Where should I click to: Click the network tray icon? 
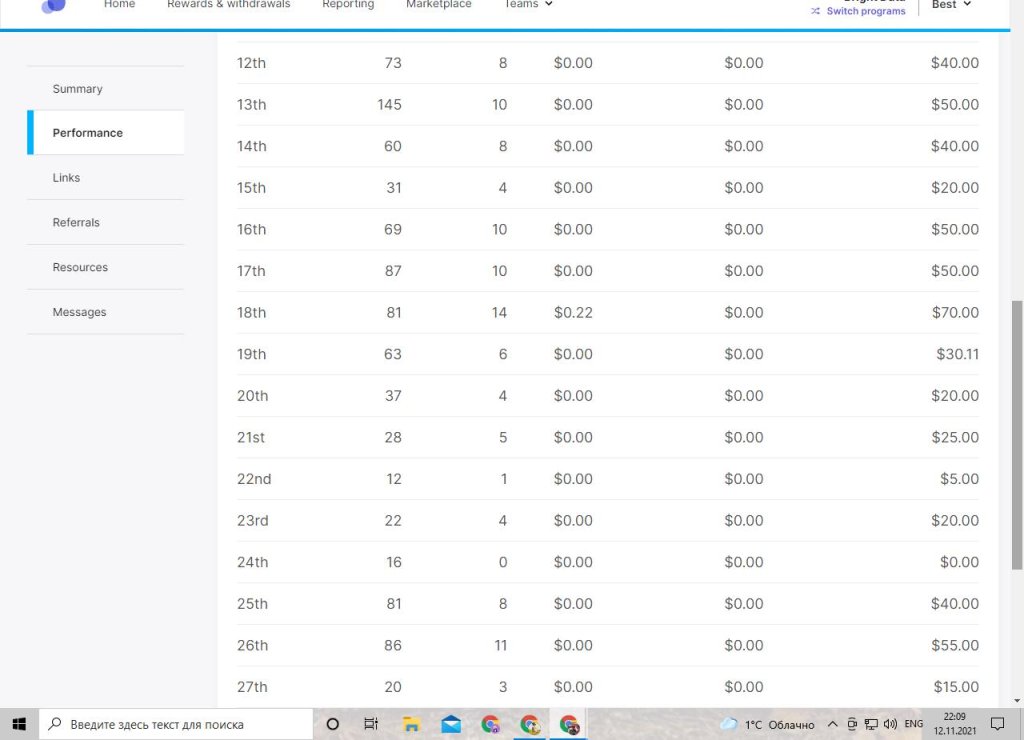tap(871, 724)
